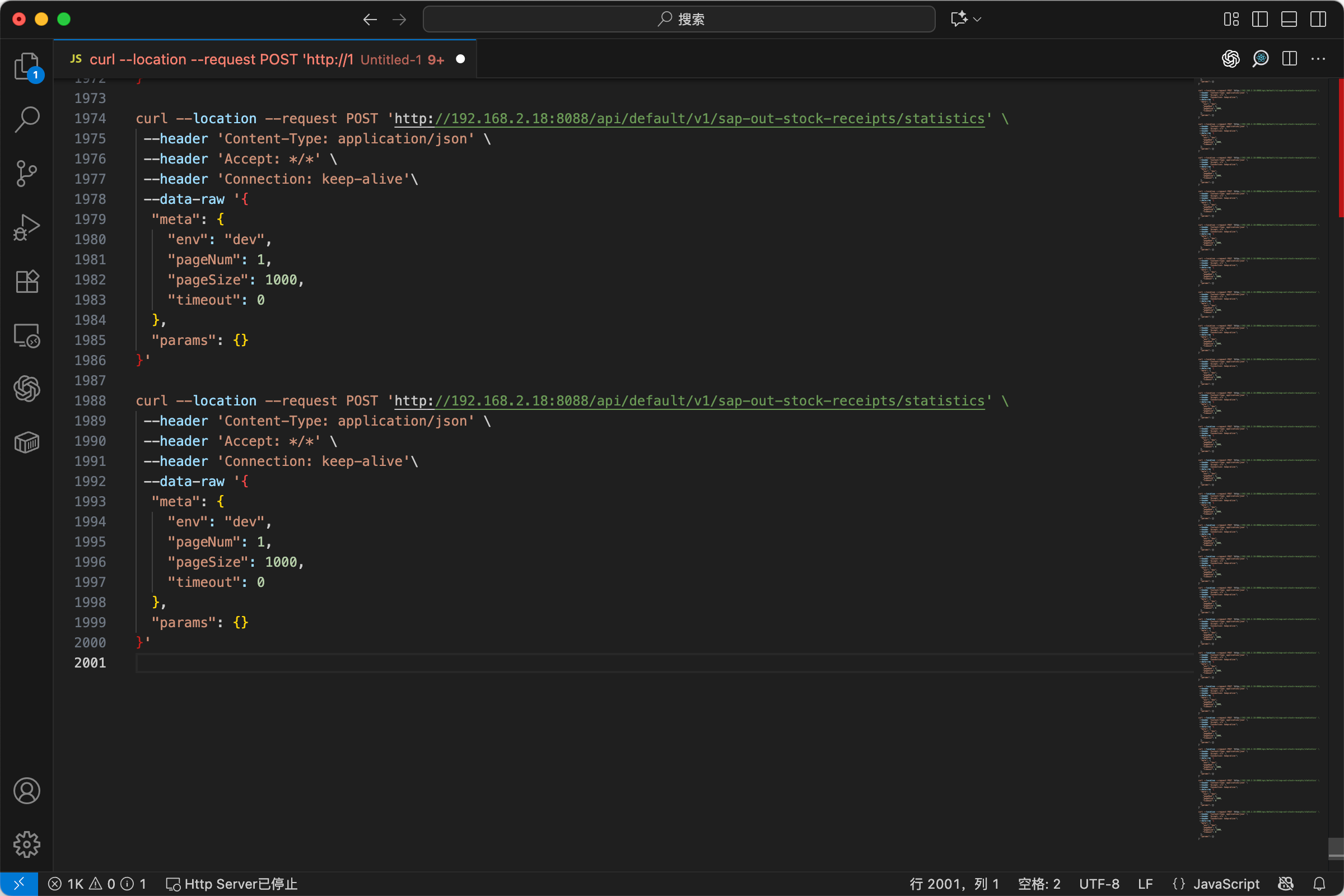Open the Manage settings gear
The width and height of the screenshot is (1344, 896).
pyautogui.click(x=26, y=844)
